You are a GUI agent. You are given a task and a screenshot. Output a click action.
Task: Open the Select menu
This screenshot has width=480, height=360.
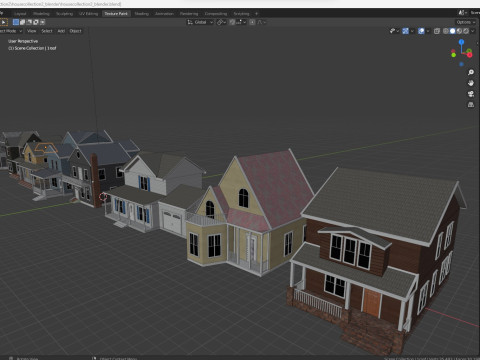(x=47, y=31)
